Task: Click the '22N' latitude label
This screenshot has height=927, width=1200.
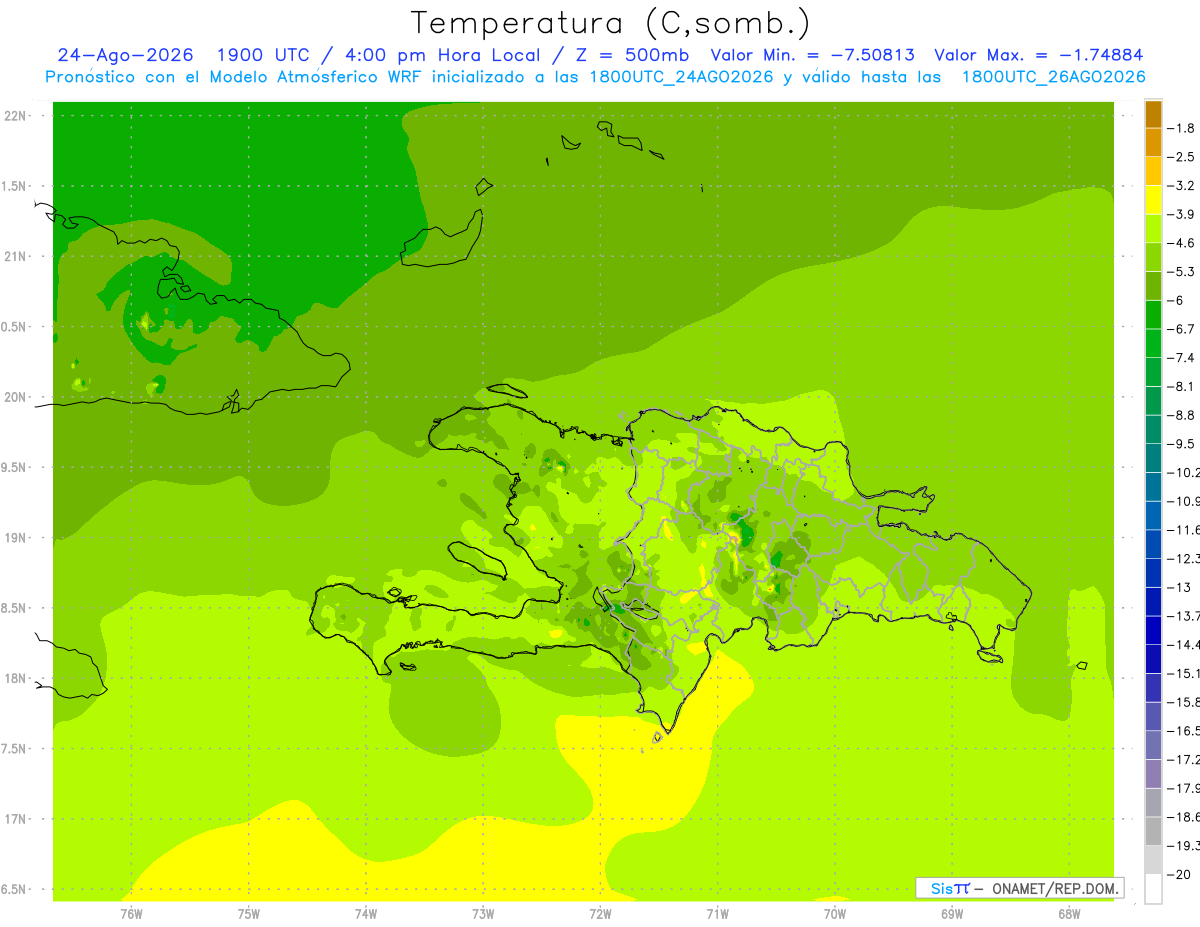Action: point(14,116)
